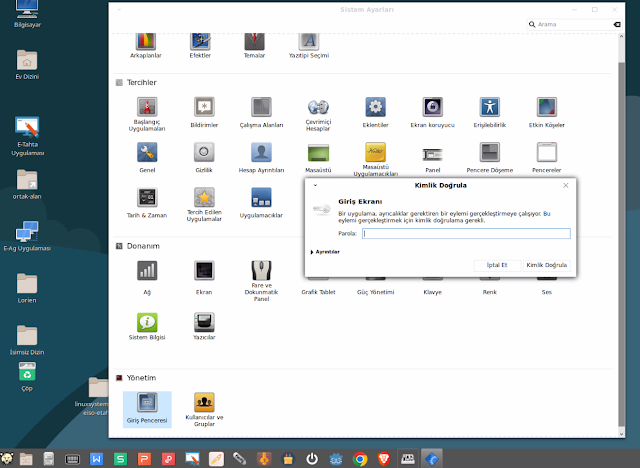Open Gizlilik settings
Image resolution: width=640 pixels, height=468 pixels.
204,157
